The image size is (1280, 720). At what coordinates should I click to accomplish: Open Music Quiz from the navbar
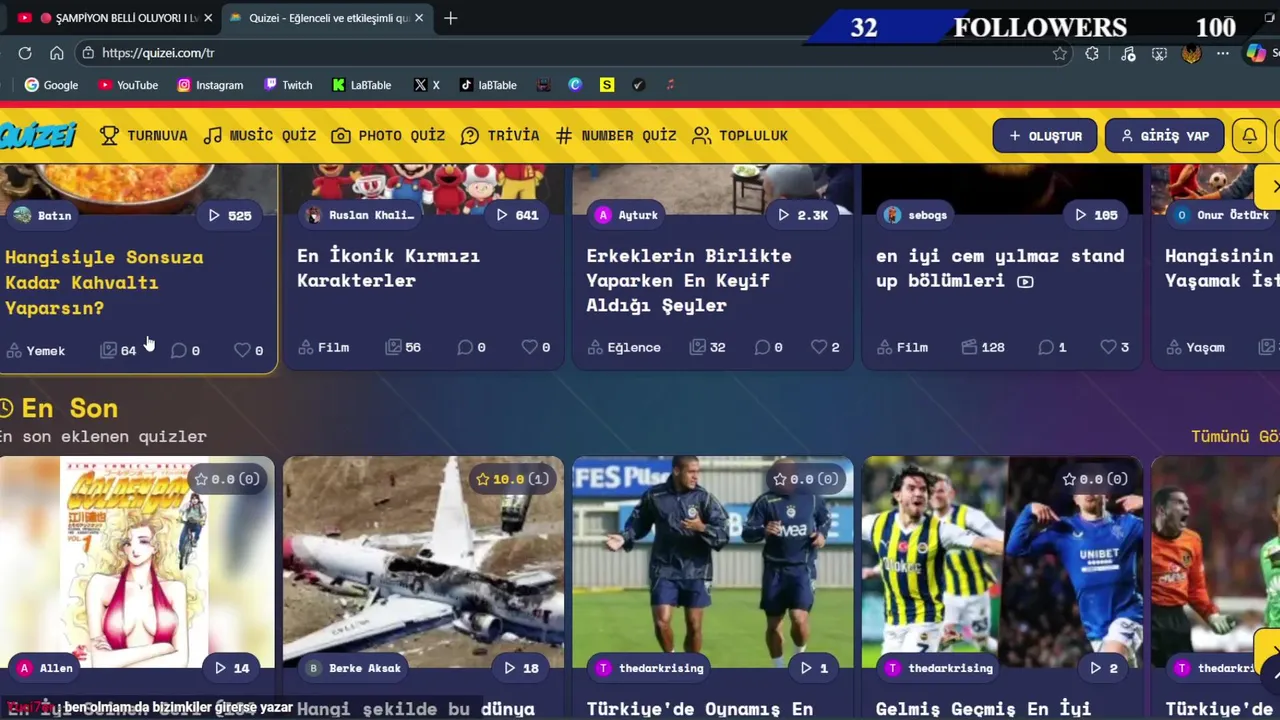(260, 135)
